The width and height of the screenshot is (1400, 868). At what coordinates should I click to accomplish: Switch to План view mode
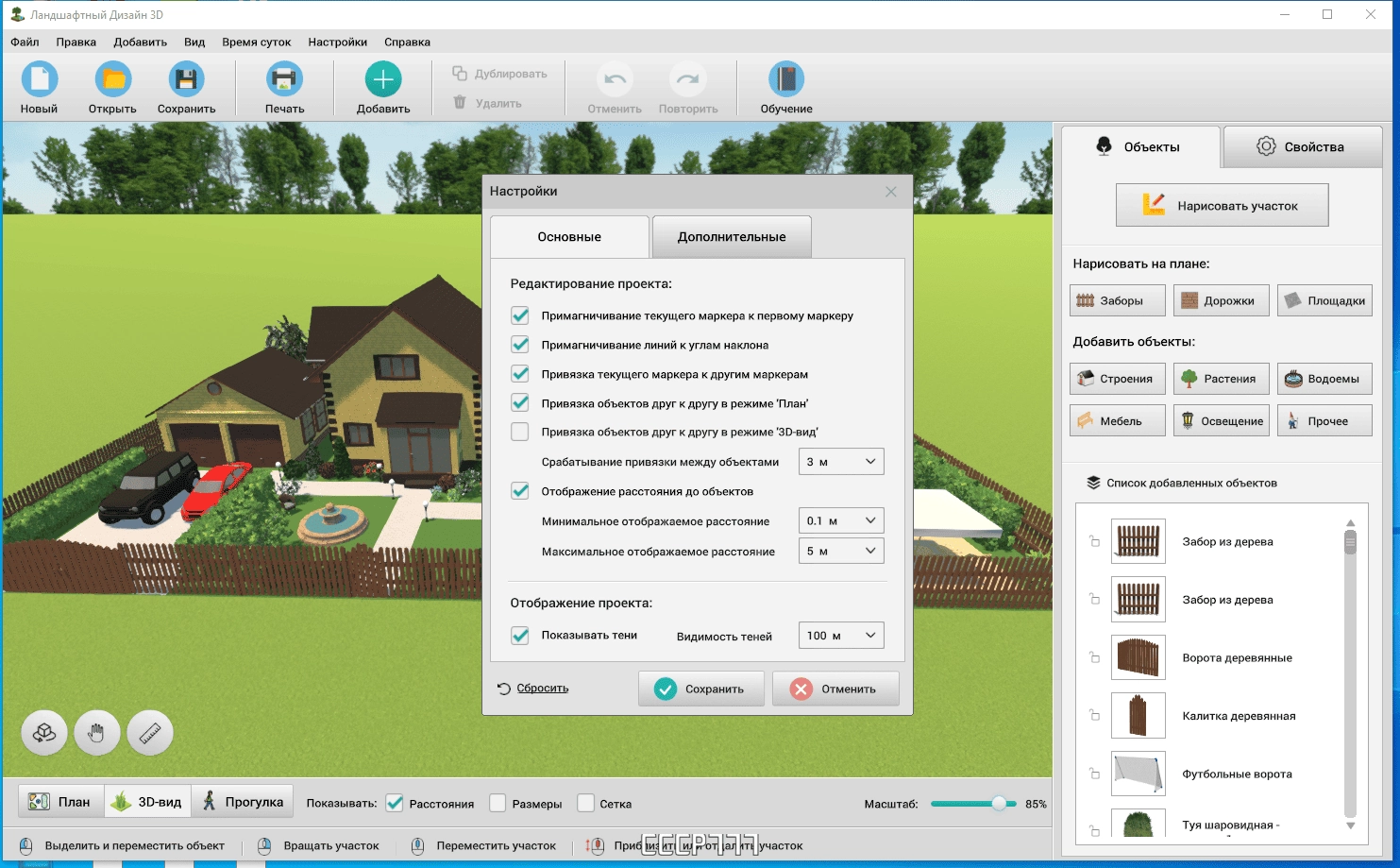pyautogui.click(x=60, y=802)
